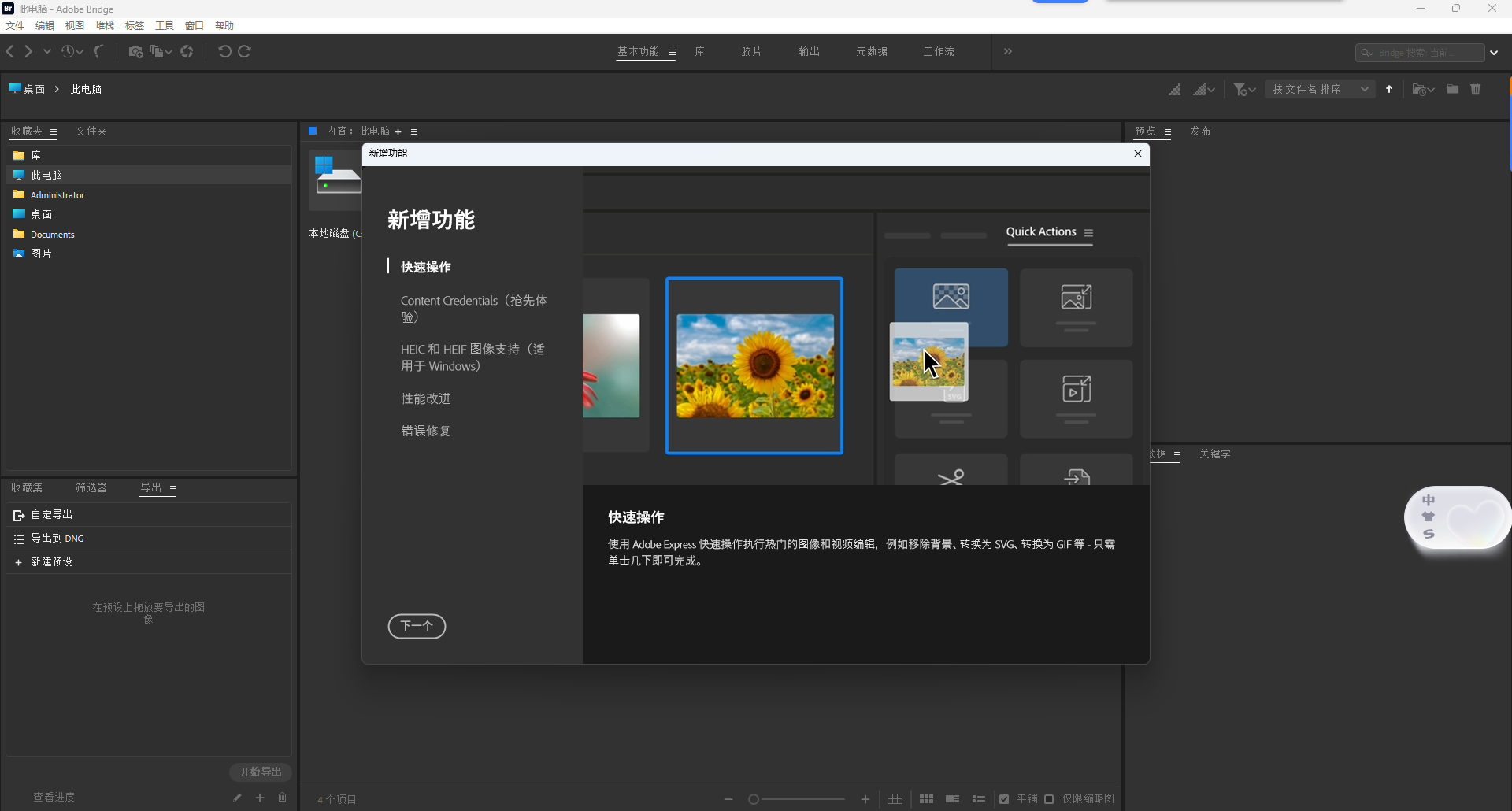
Task: Toggle the ascending sort order arrow
Action: [x=1390, y=89]
